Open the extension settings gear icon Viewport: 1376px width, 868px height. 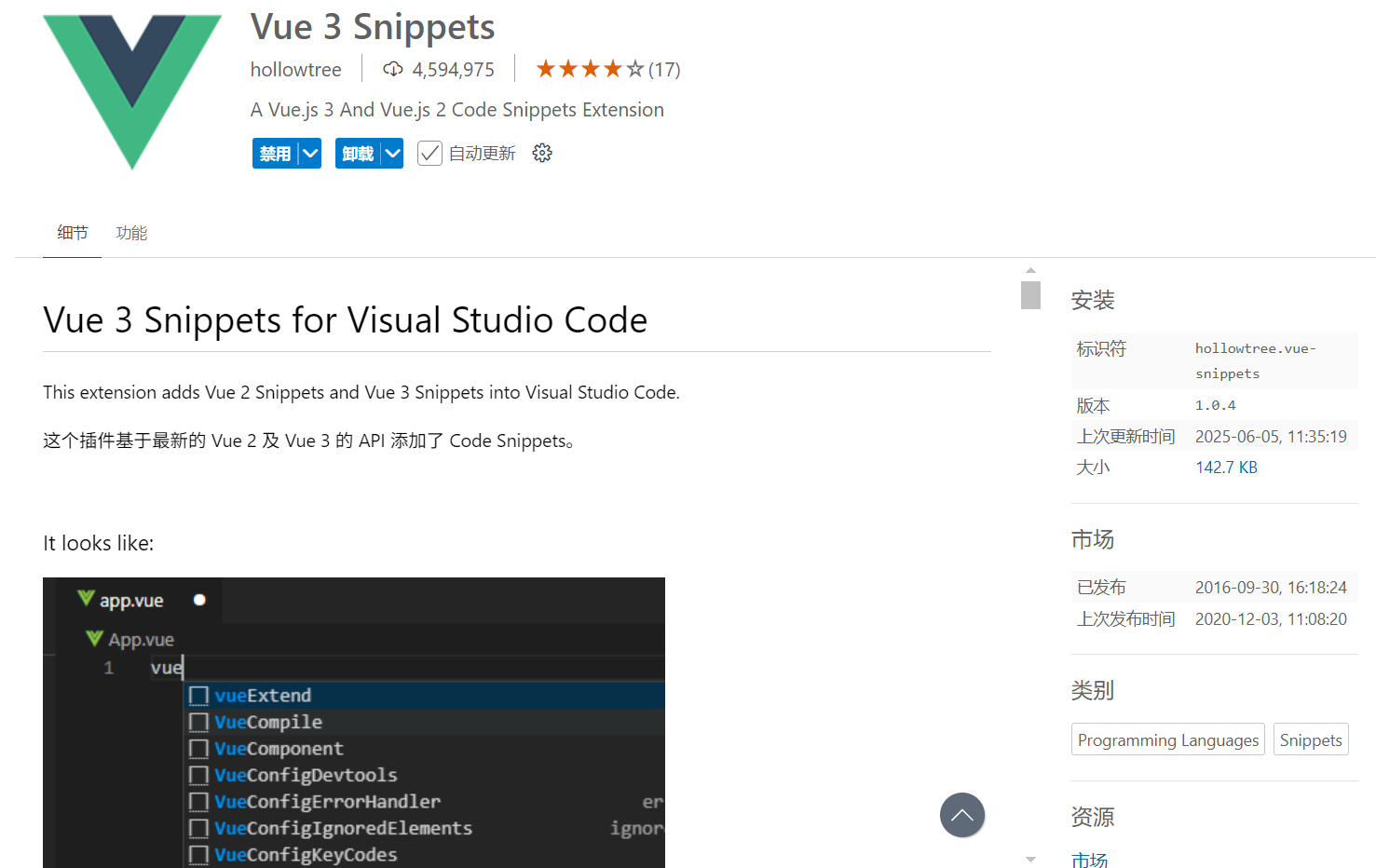[x=542, y=153]
